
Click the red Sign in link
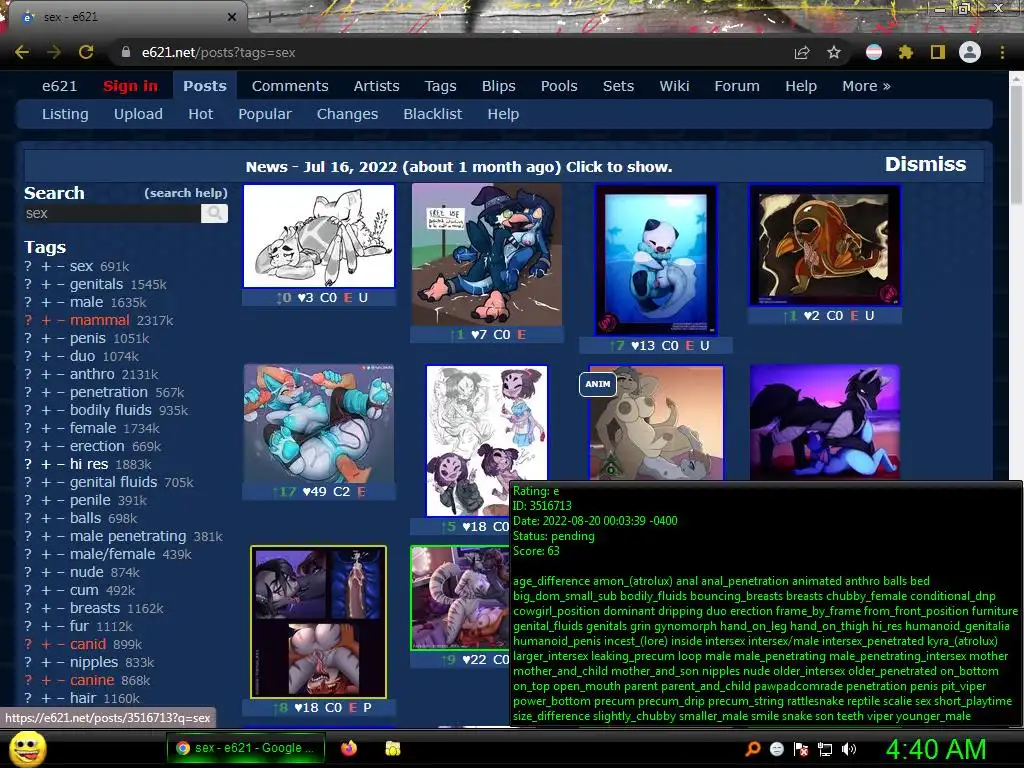click(130, 86)
